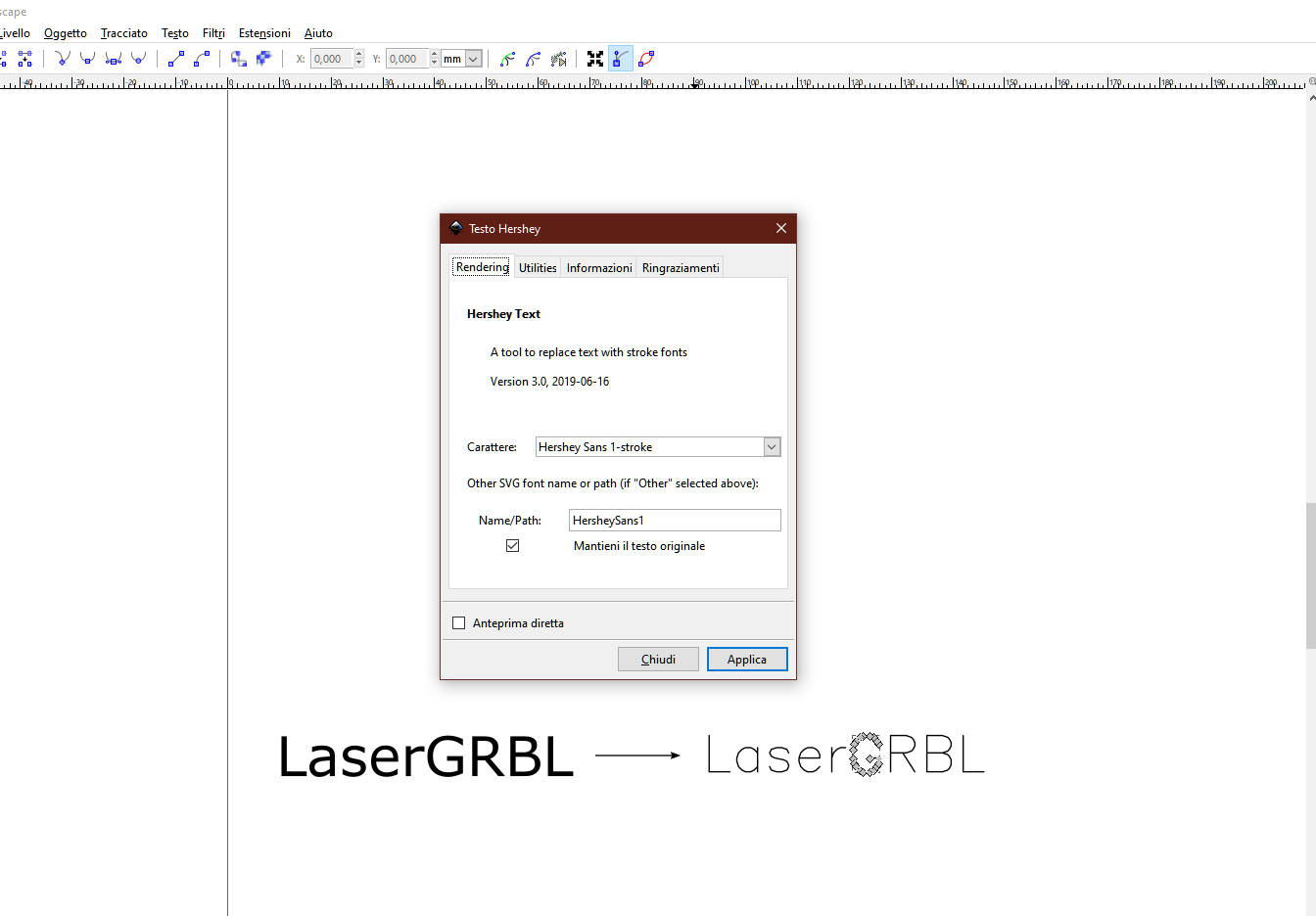This screenshot has height=916, width=1316.
Task: Increase the X coordinate with up arrow
Action: (359, 55)
